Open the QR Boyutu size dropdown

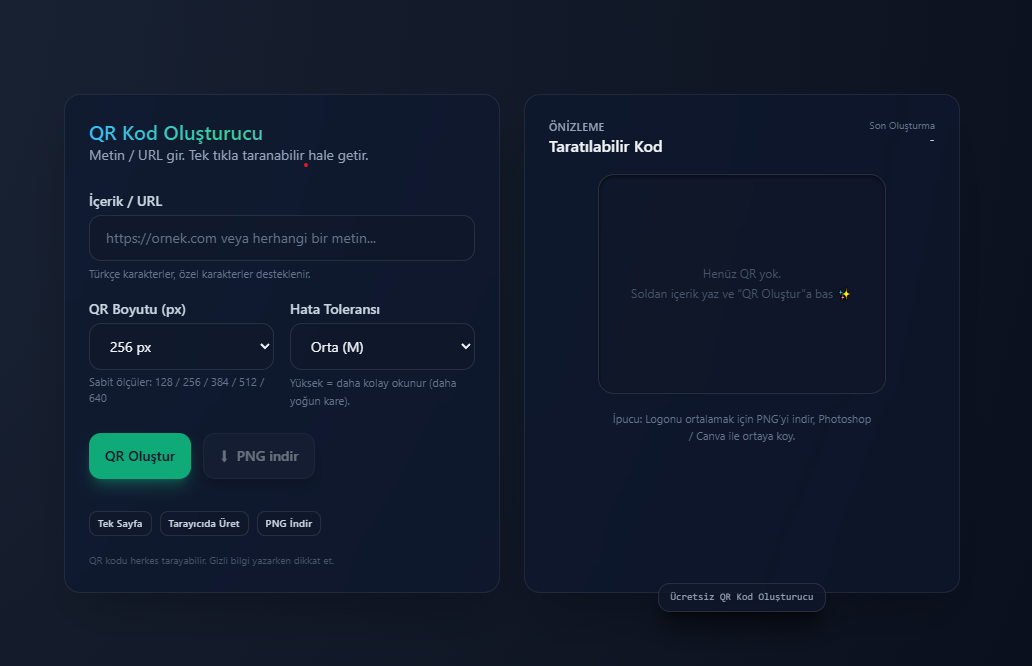pyautogui.click(x=181, y=347)
